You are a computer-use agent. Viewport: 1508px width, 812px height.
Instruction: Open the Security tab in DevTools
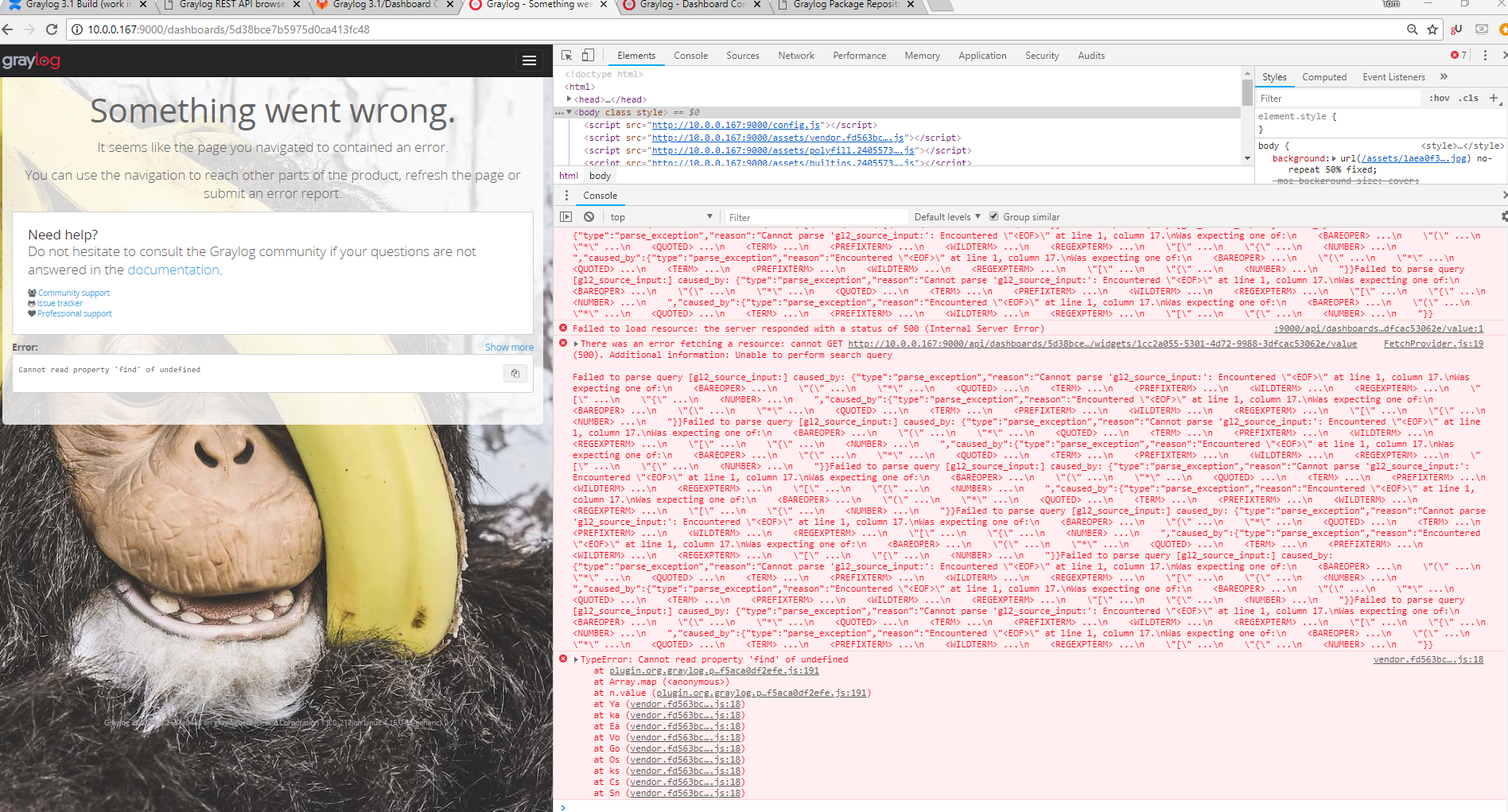(1042, 56)
